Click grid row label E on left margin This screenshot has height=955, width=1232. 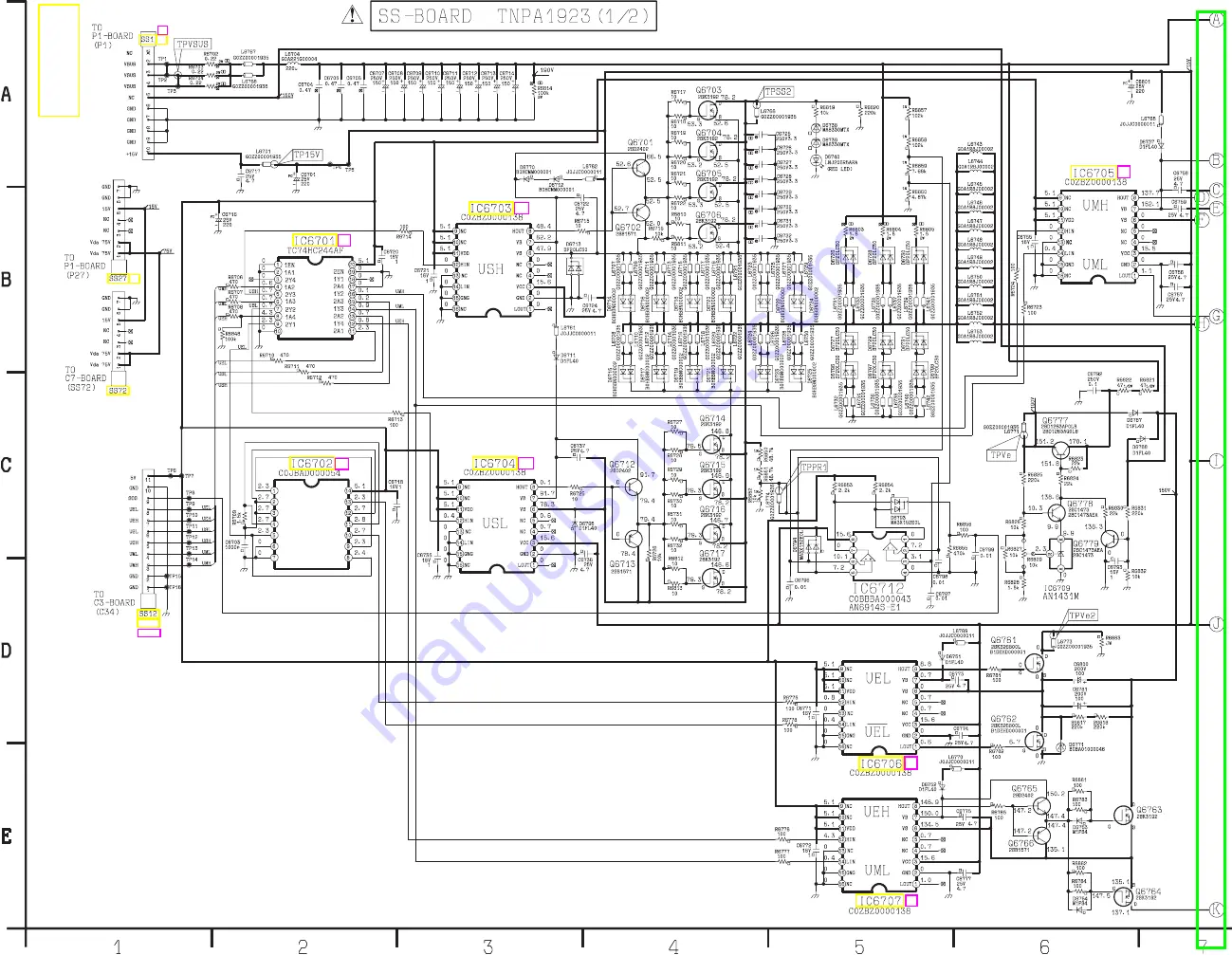7,836
